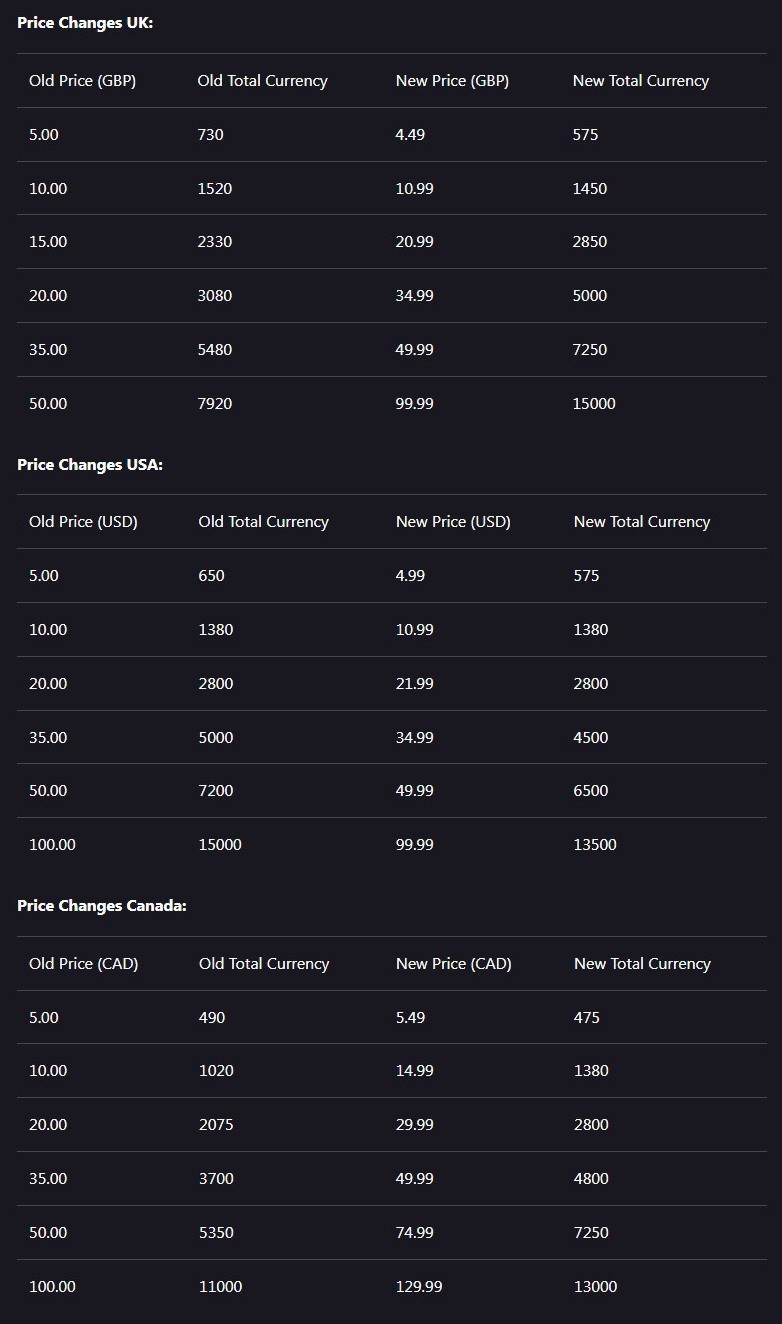Select the 'Old Price (CAD)' column header
The height and width of the screenshot is (1324, 782).
[83, 964]
